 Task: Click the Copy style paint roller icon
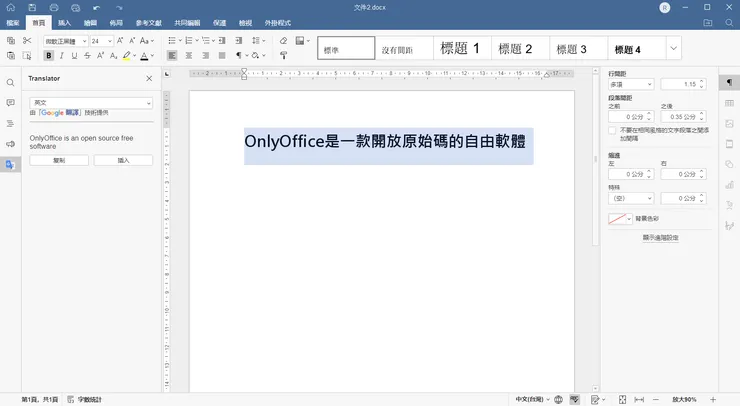click(283, 56)
